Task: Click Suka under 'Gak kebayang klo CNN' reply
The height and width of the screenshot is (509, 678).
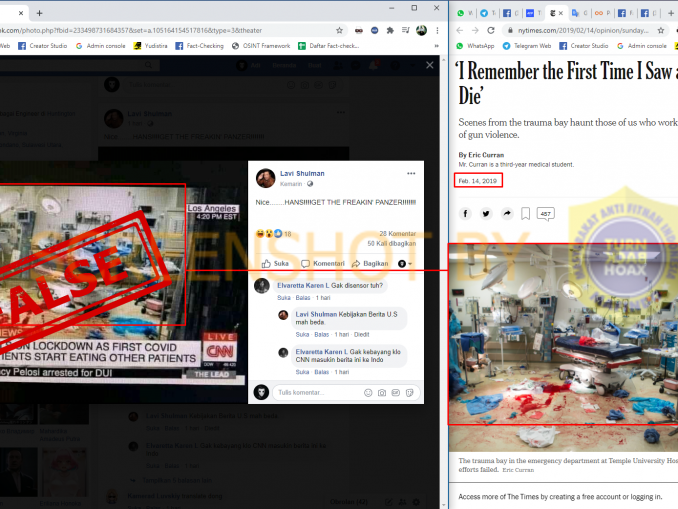Action: click(302, 372)
